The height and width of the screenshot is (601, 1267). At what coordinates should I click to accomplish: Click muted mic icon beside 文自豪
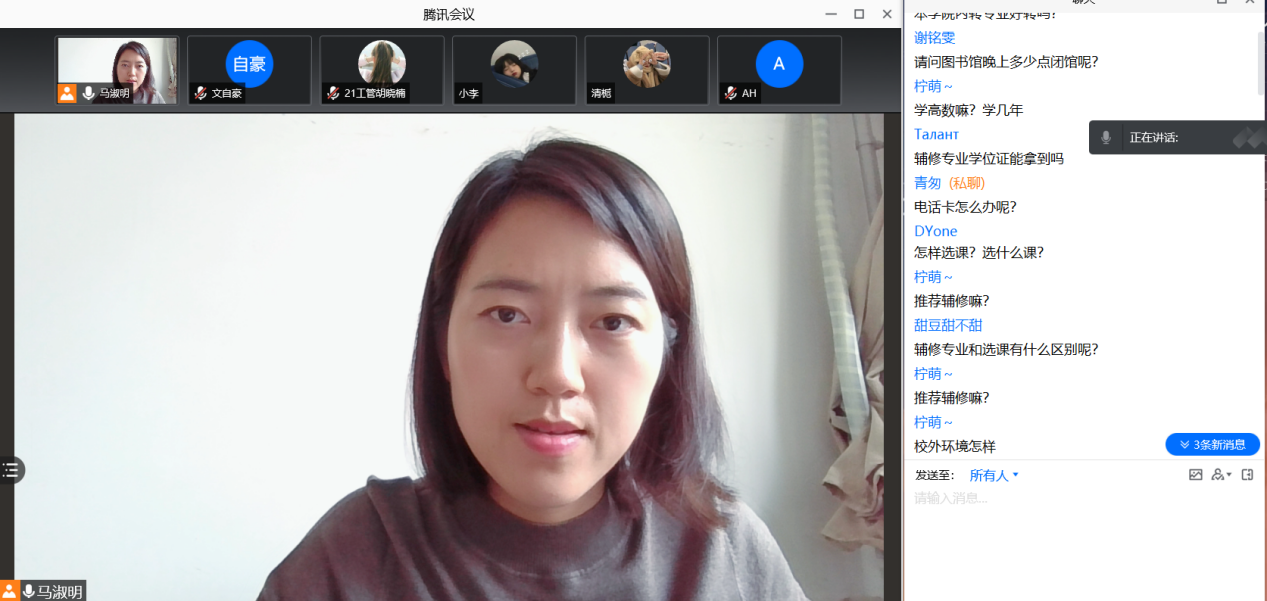(x=200, y=93)
